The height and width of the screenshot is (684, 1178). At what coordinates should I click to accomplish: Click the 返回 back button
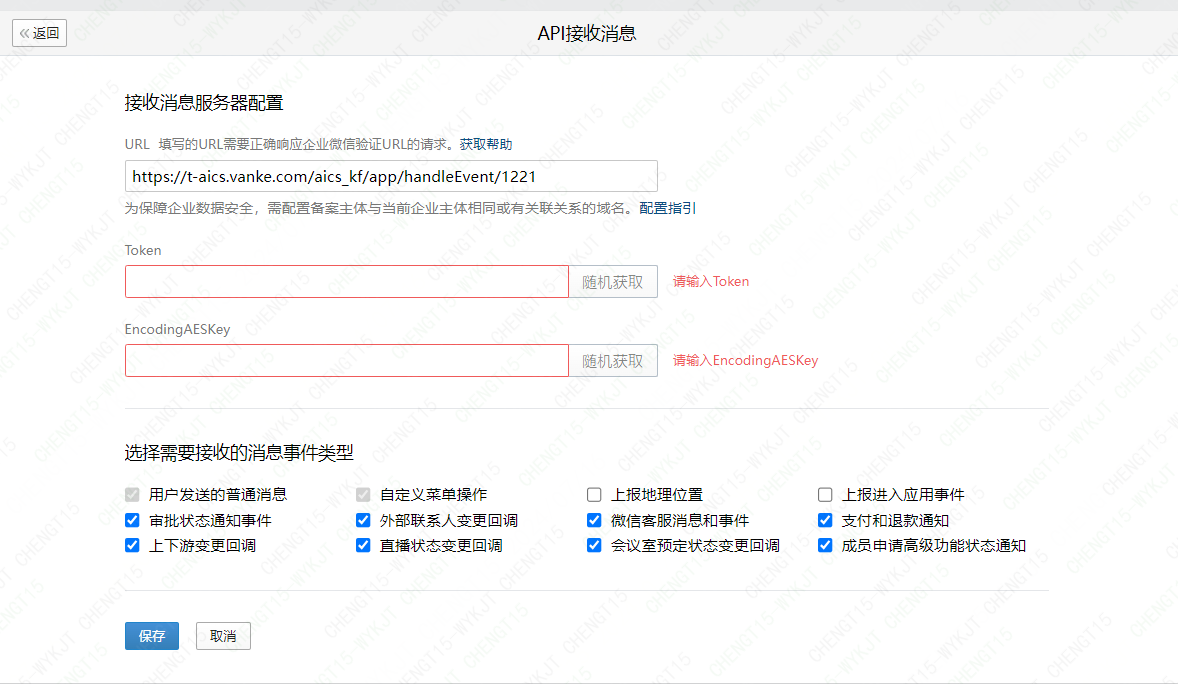click(x=39, y=33)
